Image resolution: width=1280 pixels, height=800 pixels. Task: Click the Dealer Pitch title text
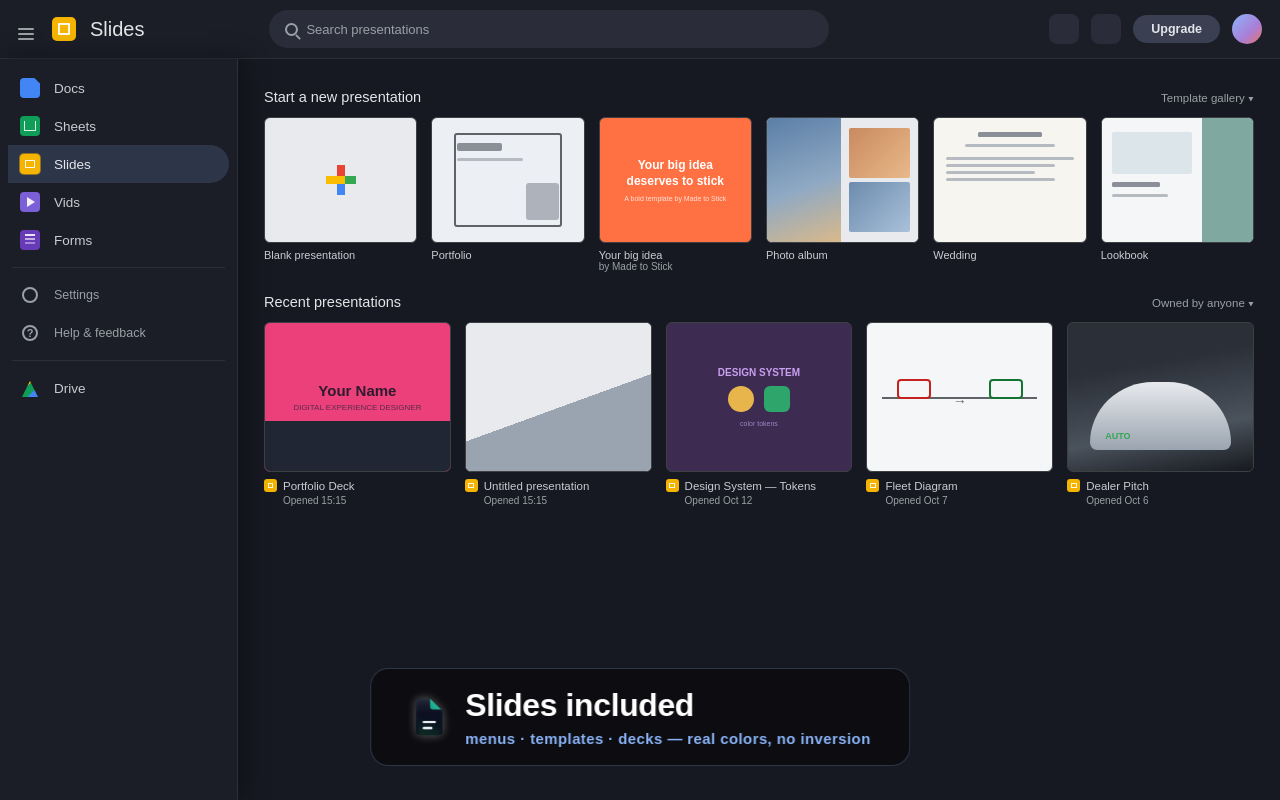(x=1117, y=486)
